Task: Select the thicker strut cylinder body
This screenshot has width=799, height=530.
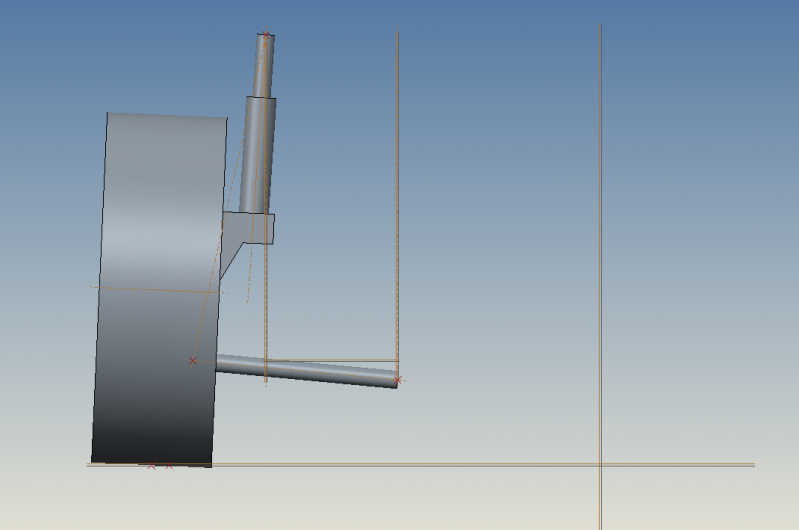Action: pyautogui.click(x=259, y=155)
